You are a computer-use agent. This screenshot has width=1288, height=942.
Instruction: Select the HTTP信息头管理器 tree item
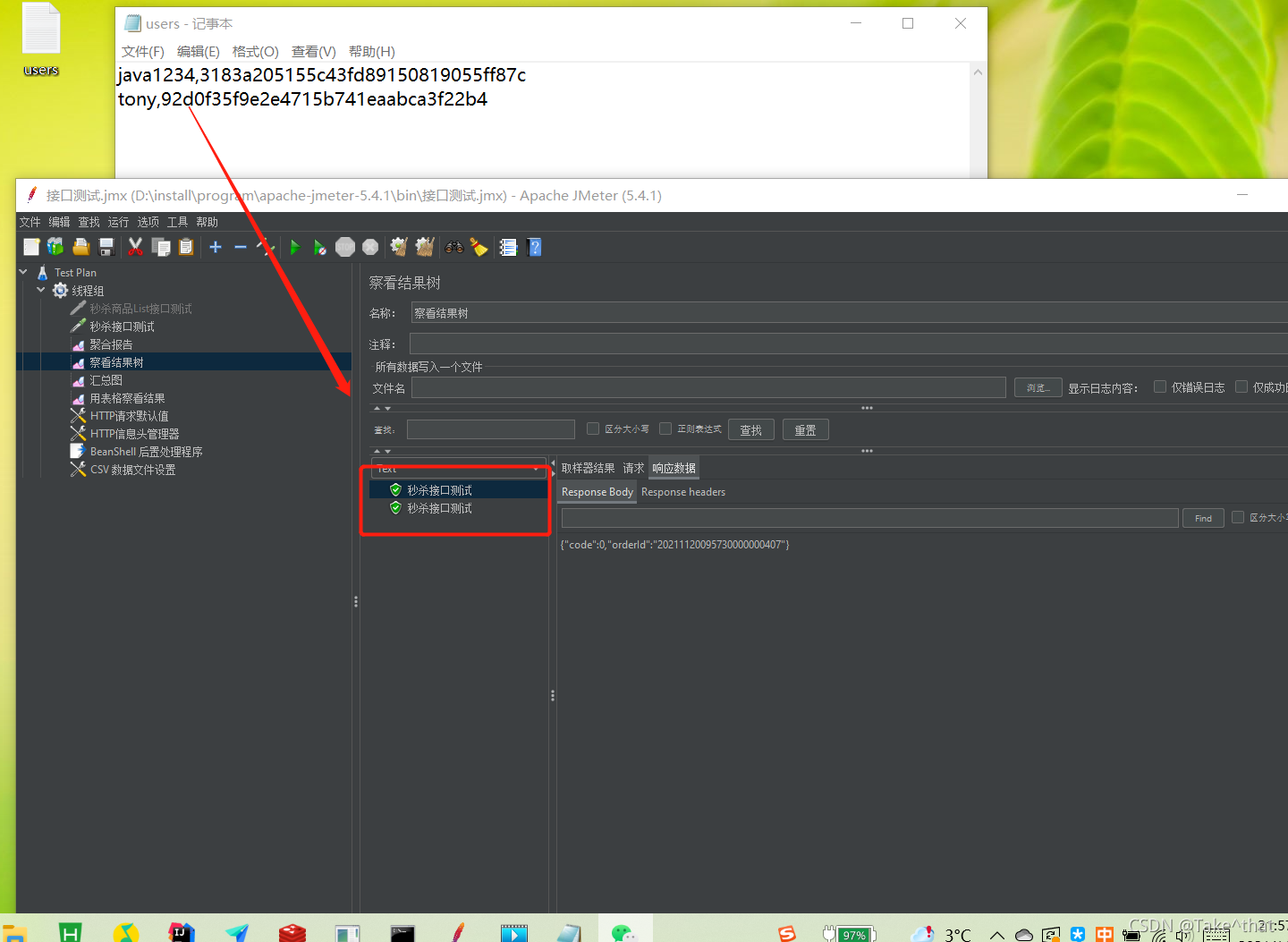[x=134, y=434]
